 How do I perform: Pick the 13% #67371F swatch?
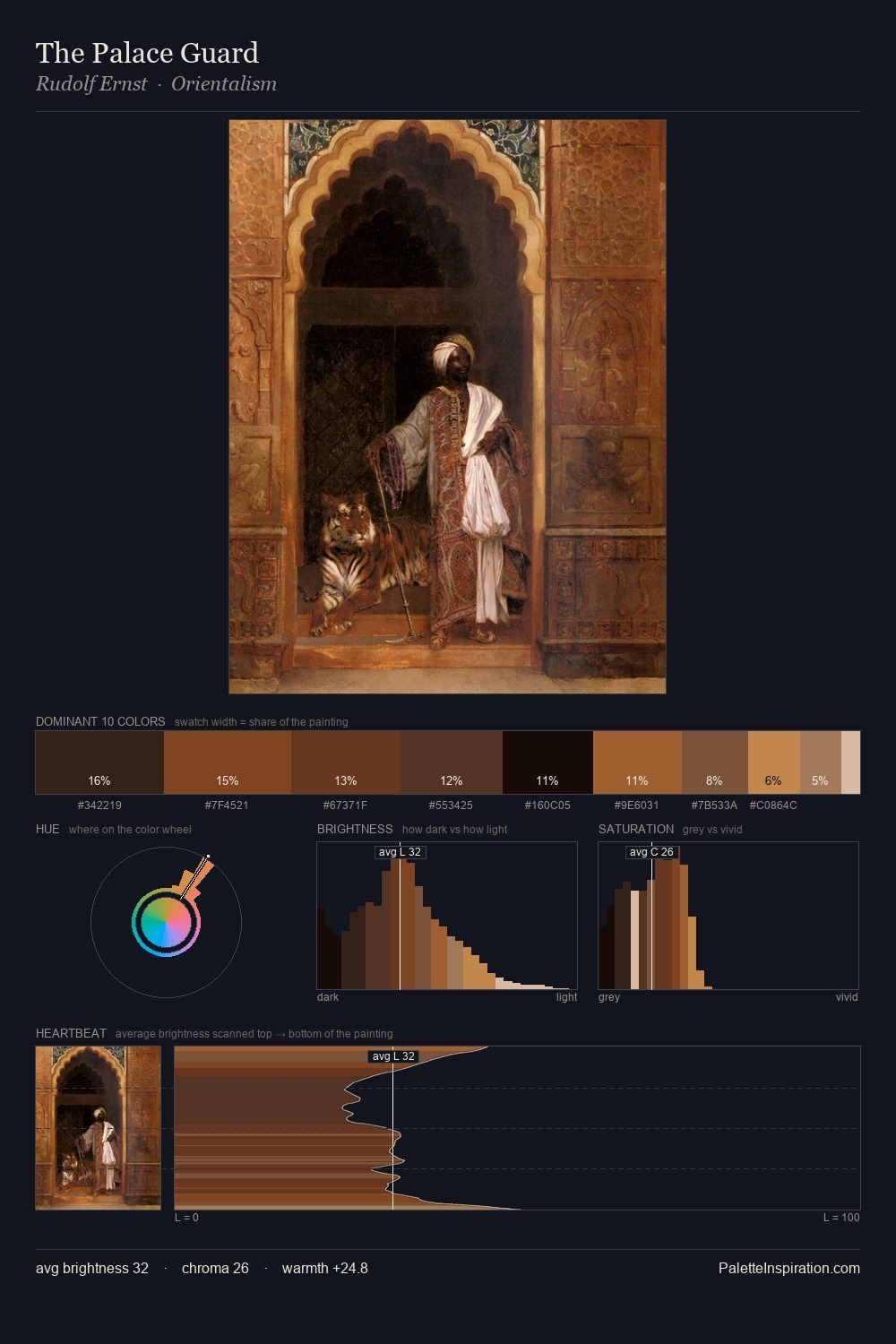pos(346,762)
